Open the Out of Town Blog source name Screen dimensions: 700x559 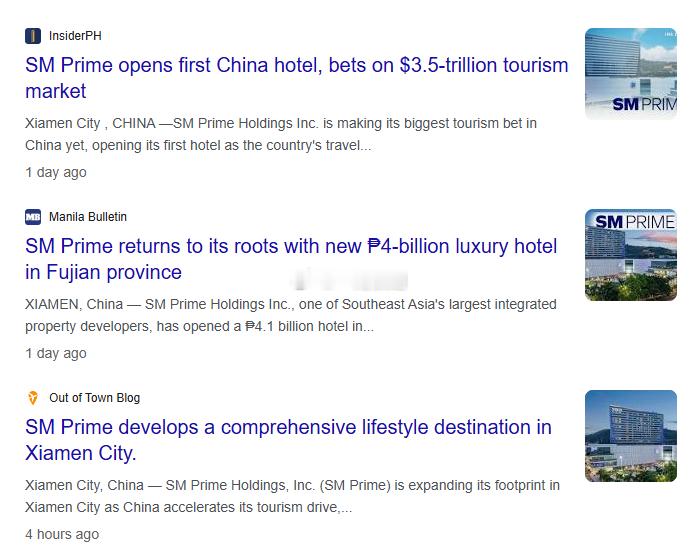coord(95,398)
